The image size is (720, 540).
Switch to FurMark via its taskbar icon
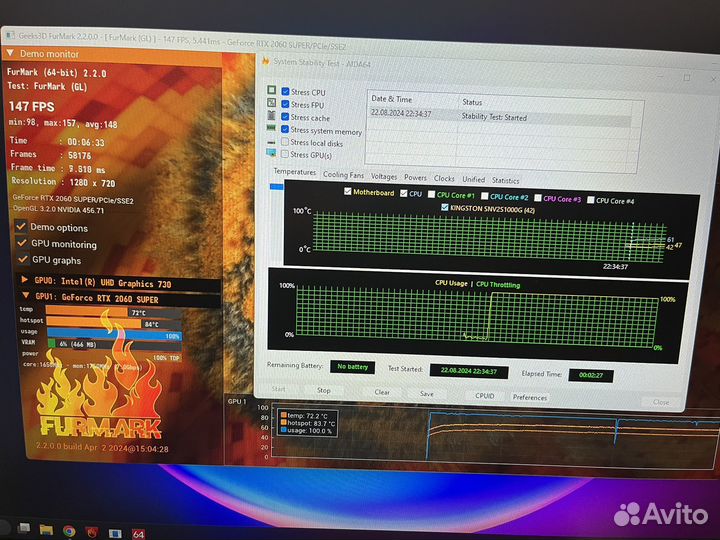(92, 533)
